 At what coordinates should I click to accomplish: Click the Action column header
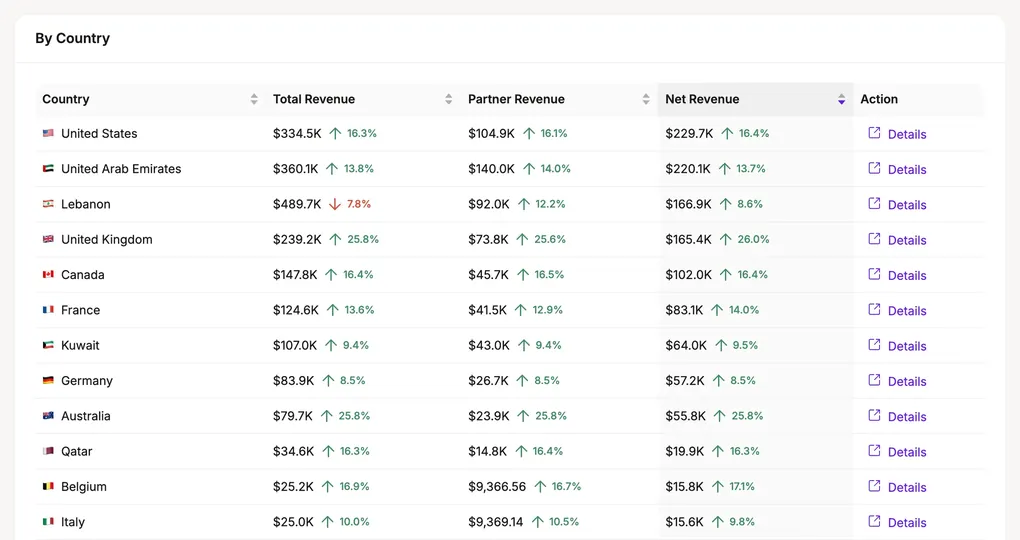[x=879, y=99]
